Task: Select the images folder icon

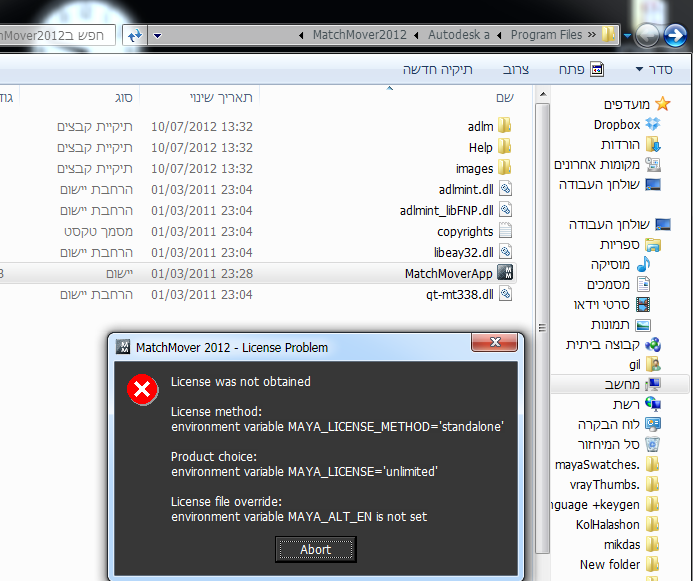Action: coord(505,167)
